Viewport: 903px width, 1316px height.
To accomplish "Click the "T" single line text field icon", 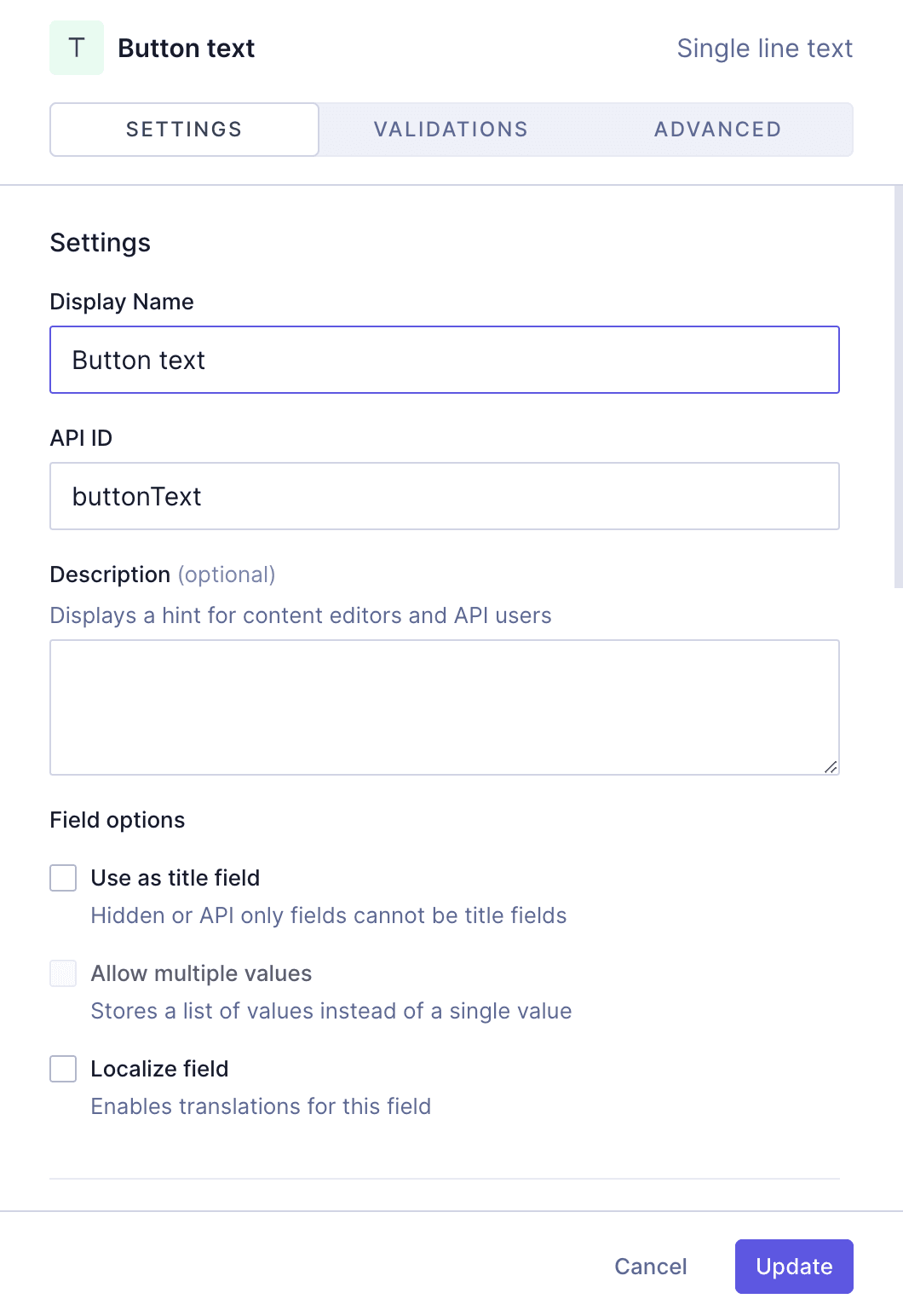I will click(x=76, y=48).
